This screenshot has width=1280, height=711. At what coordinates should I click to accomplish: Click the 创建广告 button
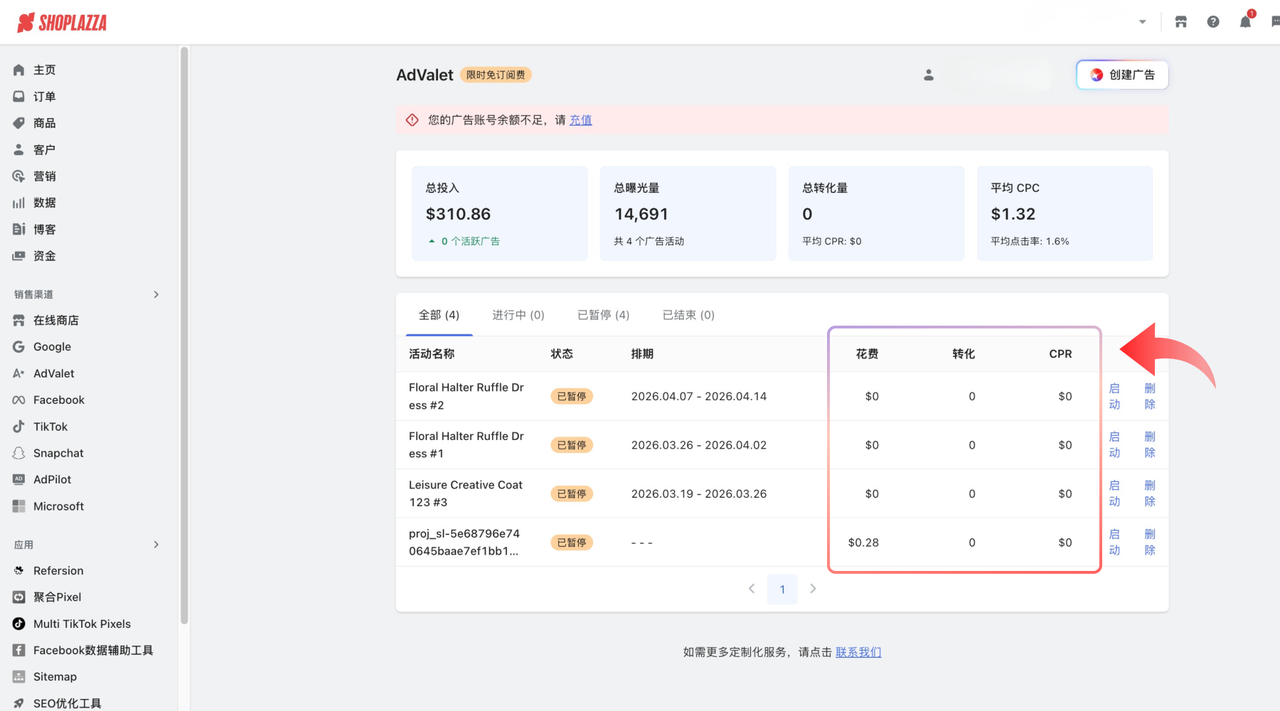[1122, 74]
